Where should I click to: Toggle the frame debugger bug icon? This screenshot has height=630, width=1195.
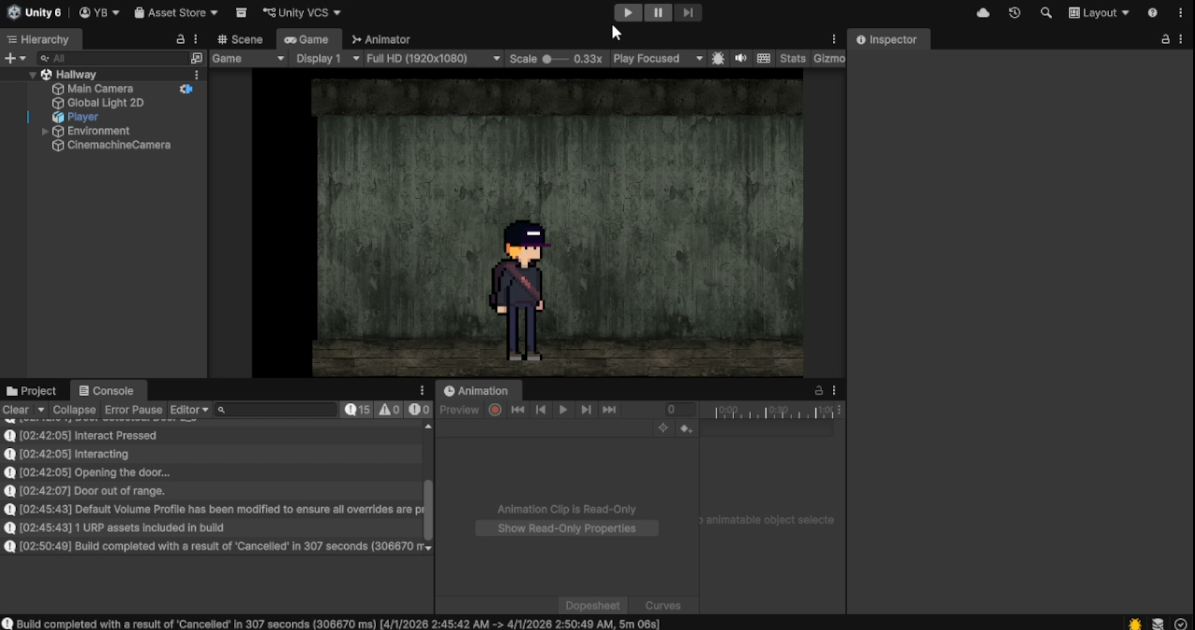tap(718, 59)
